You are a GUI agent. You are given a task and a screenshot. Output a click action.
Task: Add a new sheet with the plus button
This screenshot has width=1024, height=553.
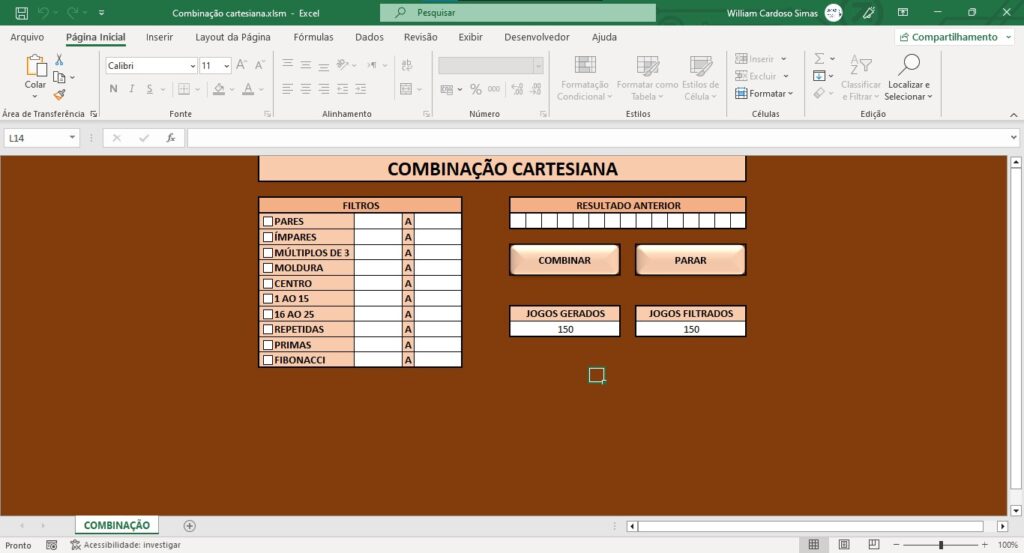click(189, 526)
